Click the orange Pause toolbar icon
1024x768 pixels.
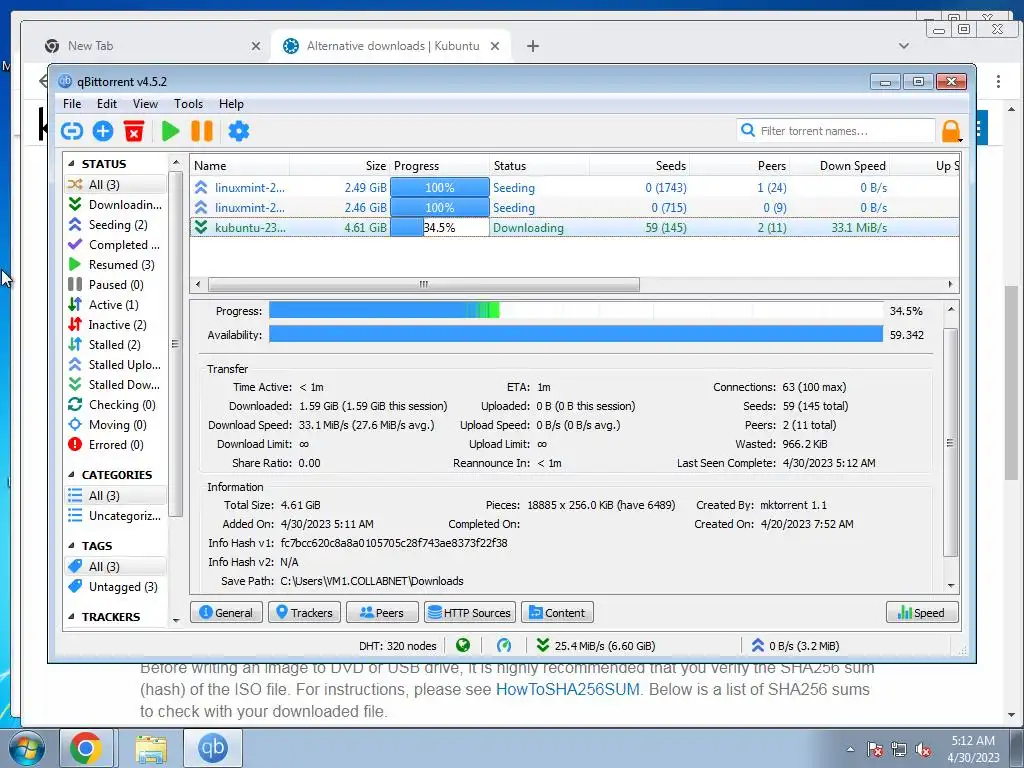pos(202,131)
